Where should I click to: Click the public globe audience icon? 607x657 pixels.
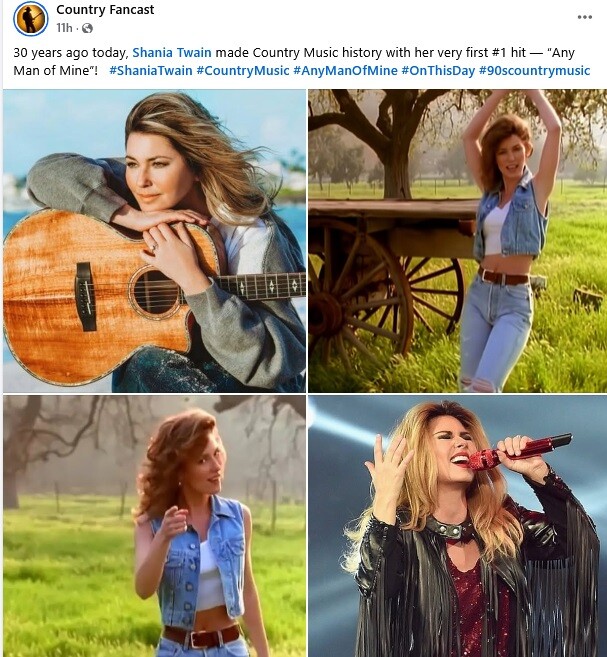pos(87,28)
